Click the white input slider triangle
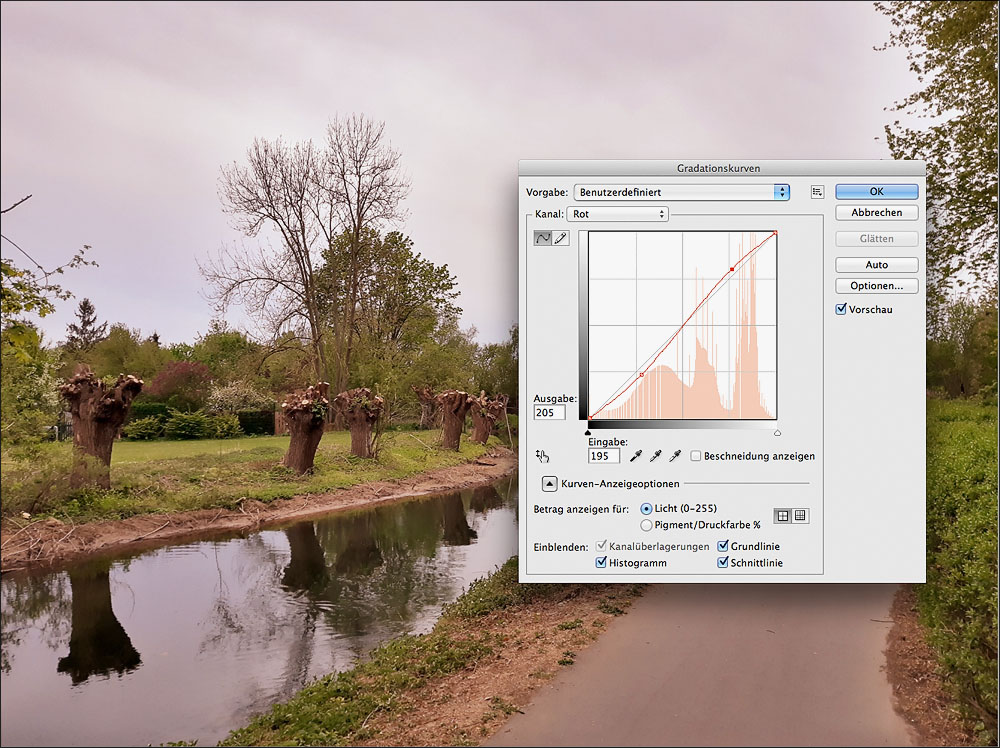This screenshot has width=1000, height=748. (777, 433)
